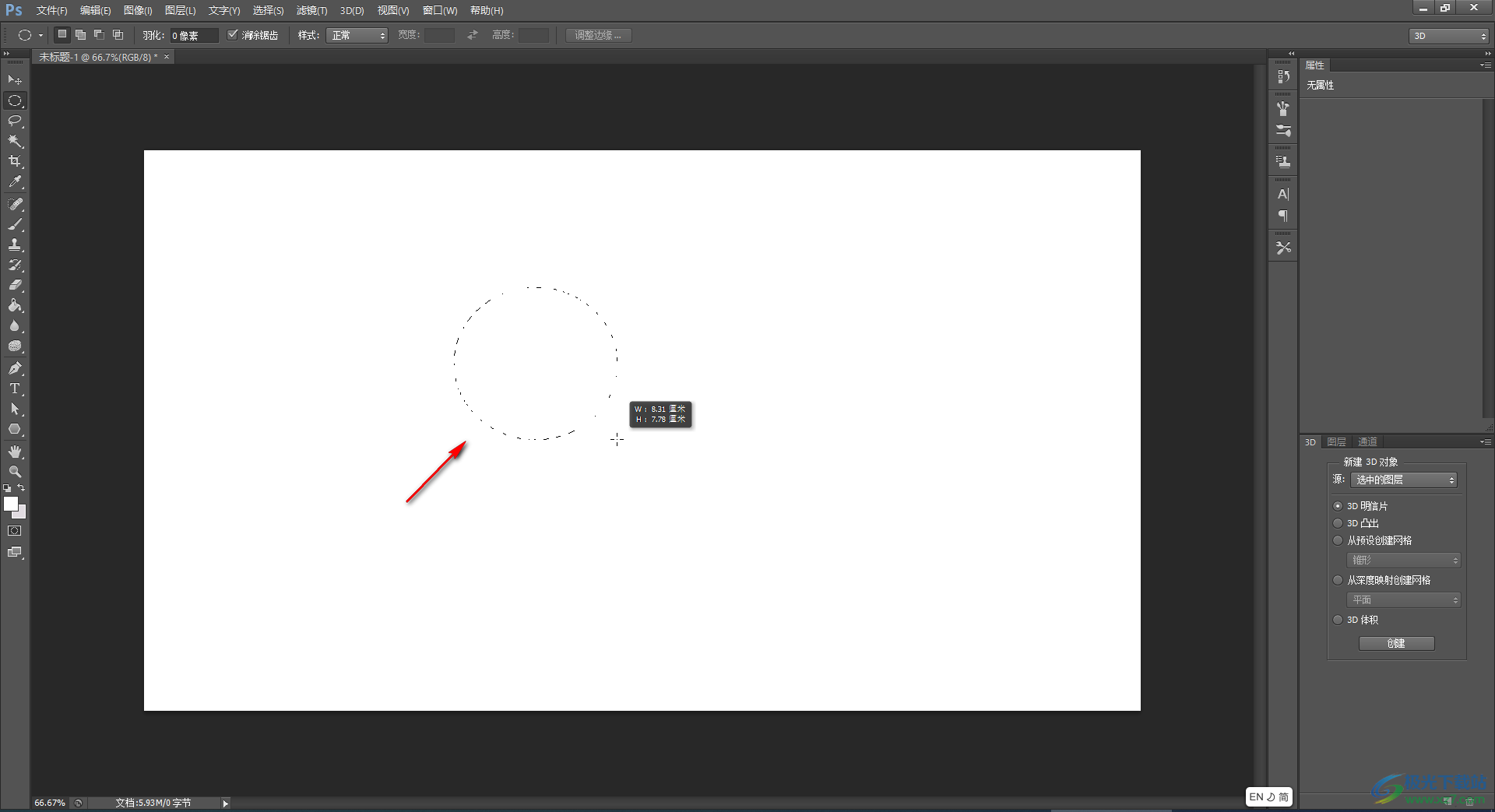The image size is (1495, 812).
Task: Select the Shape tool
Action: (x=15, y=429)
